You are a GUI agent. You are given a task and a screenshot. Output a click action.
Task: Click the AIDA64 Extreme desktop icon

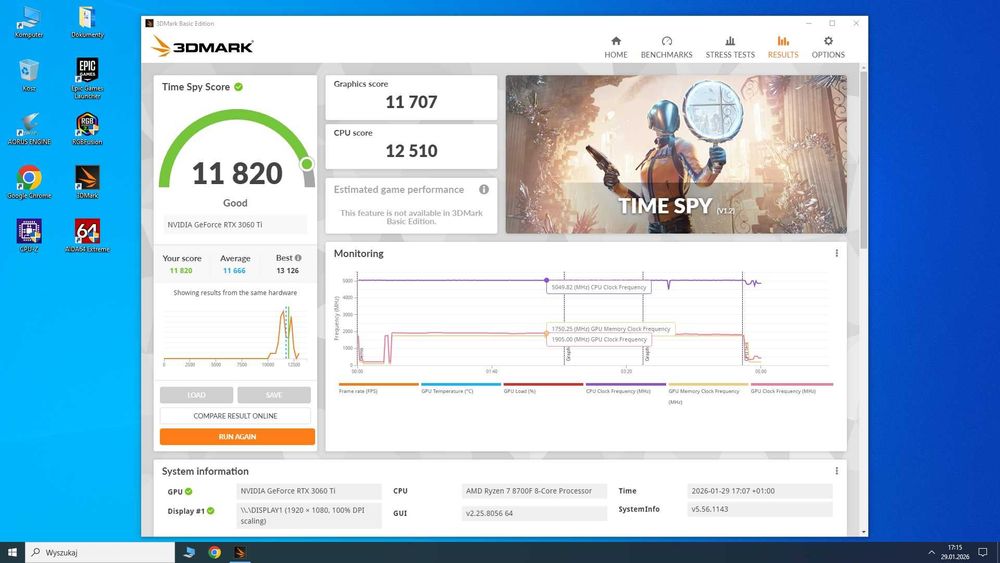click(87, 236)
